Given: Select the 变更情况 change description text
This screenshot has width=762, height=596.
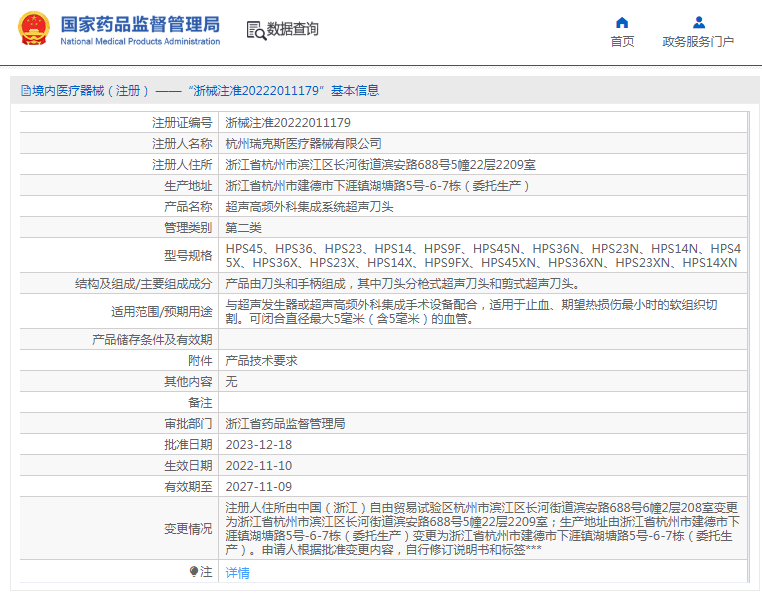Looking at the screenshot, I should pyautogui.click(x=483, y=528).
